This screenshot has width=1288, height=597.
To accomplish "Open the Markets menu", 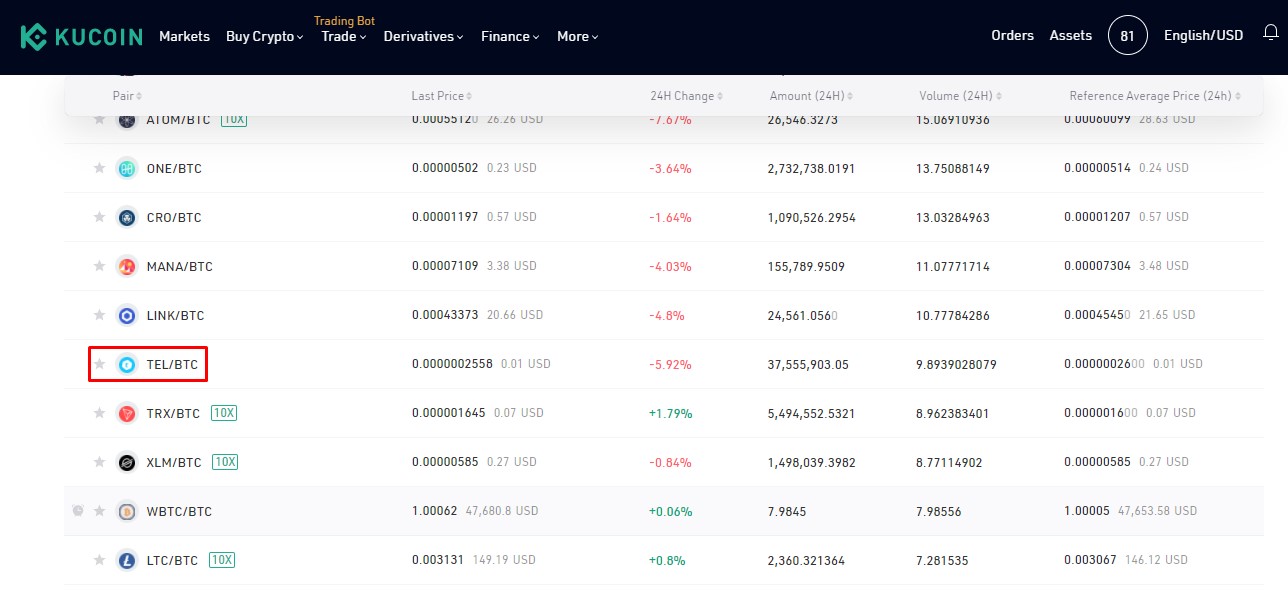I will (184, 36).
